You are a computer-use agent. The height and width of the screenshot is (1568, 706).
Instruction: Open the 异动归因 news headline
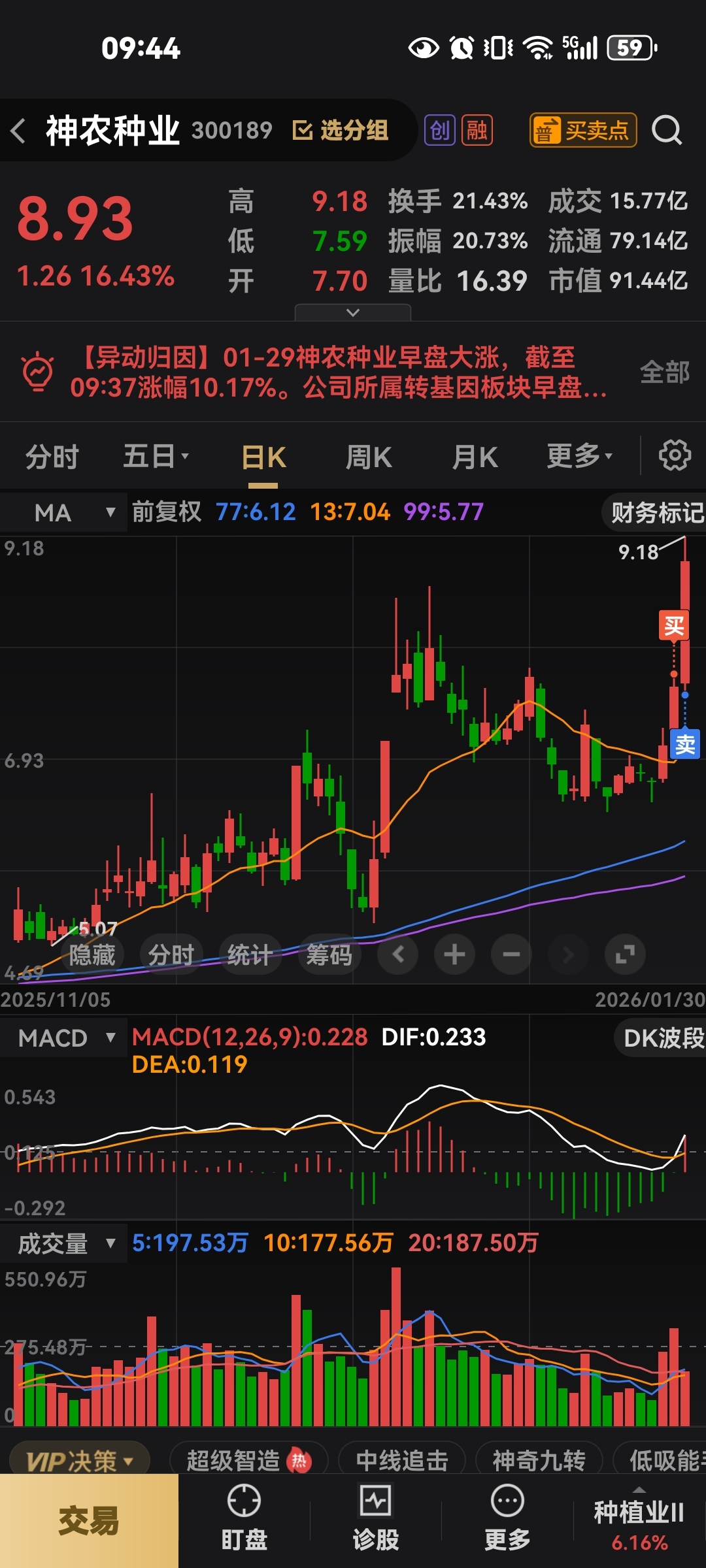(339, 372)
